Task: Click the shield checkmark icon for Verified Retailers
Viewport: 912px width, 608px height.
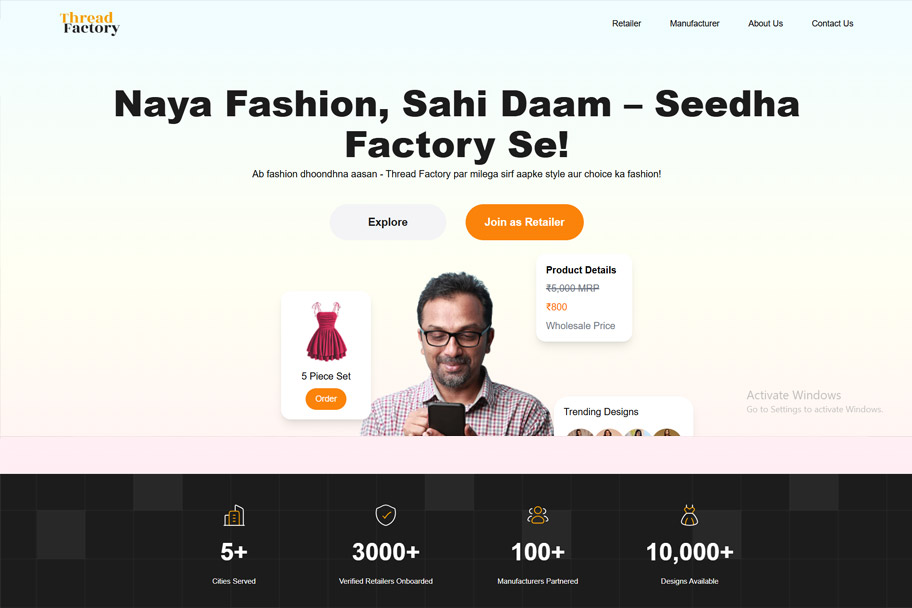Action: point(386,515)
